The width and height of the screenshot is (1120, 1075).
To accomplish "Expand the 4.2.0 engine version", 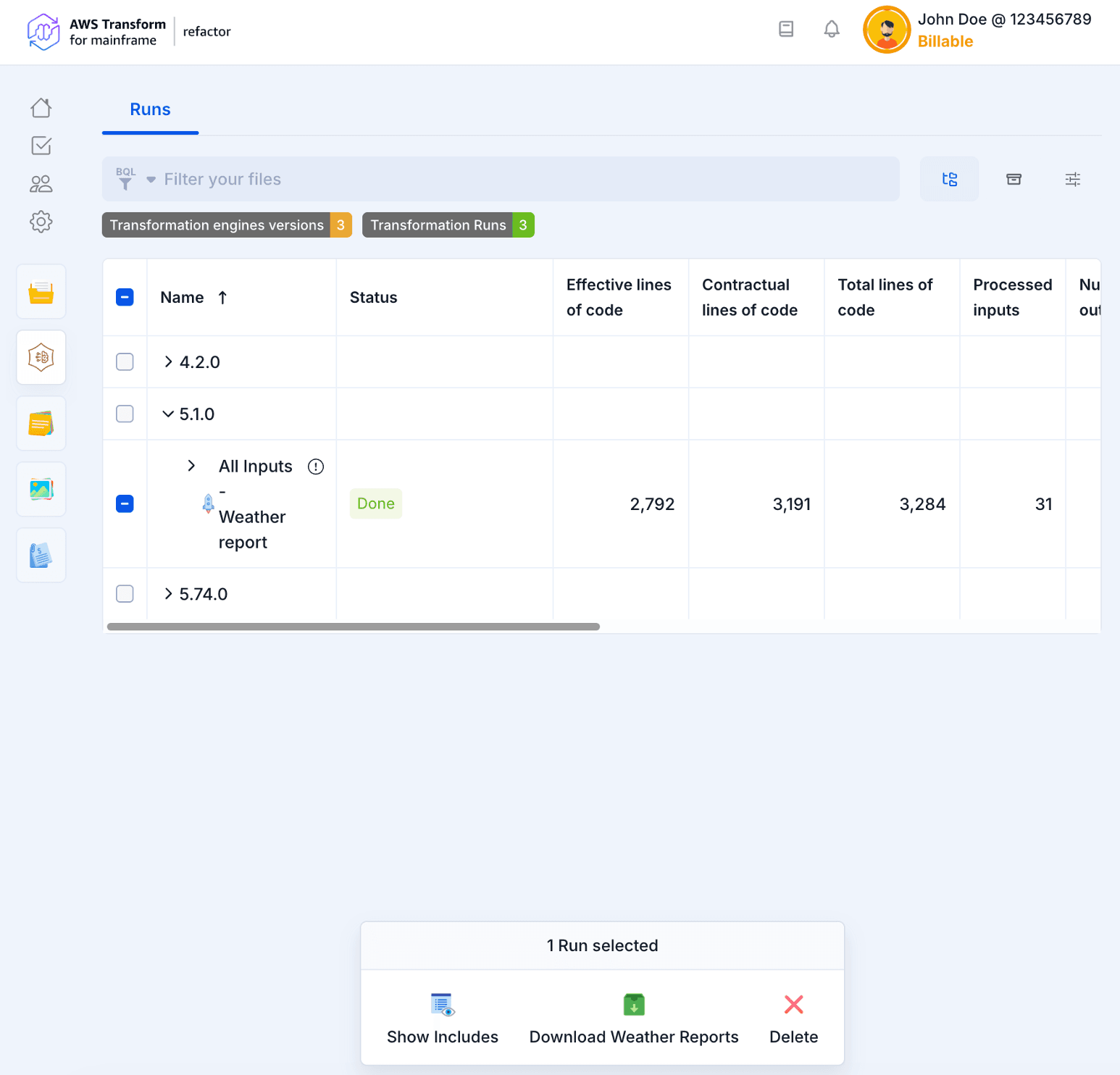I will tap(168, 361).
